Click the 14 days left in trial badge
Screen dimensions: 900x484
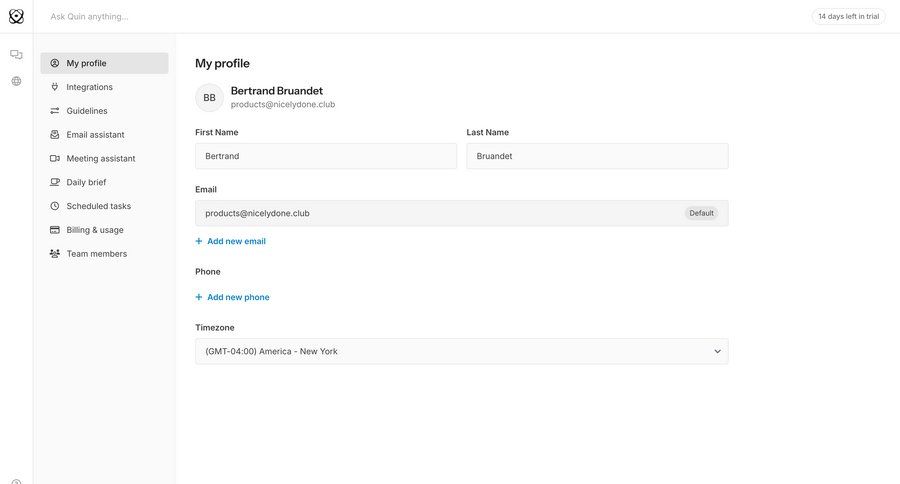(848, 16)
